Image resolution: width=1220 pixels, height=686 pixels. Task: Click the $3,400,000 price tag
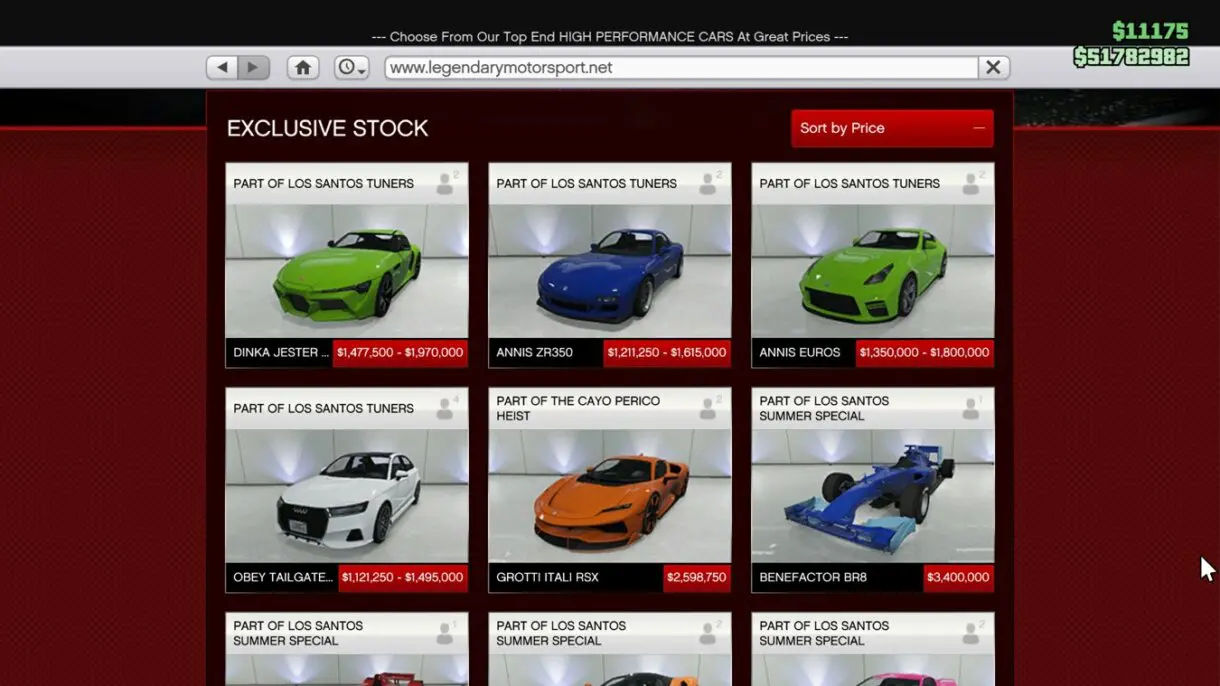958,577
